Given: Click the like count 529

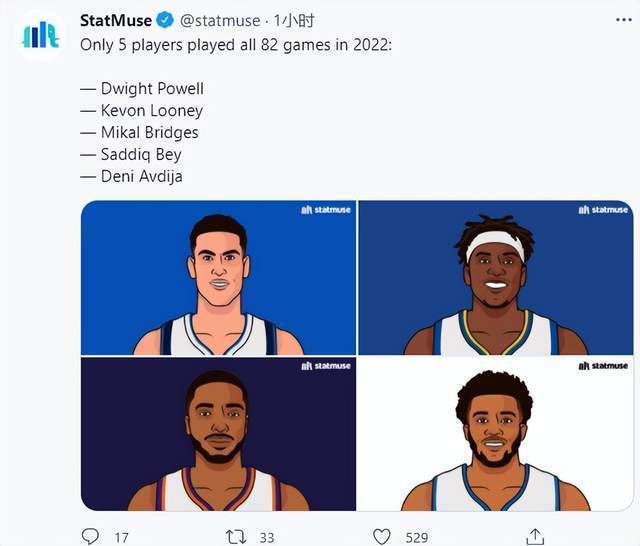Looking at the screenshot, I should [417, 537].
